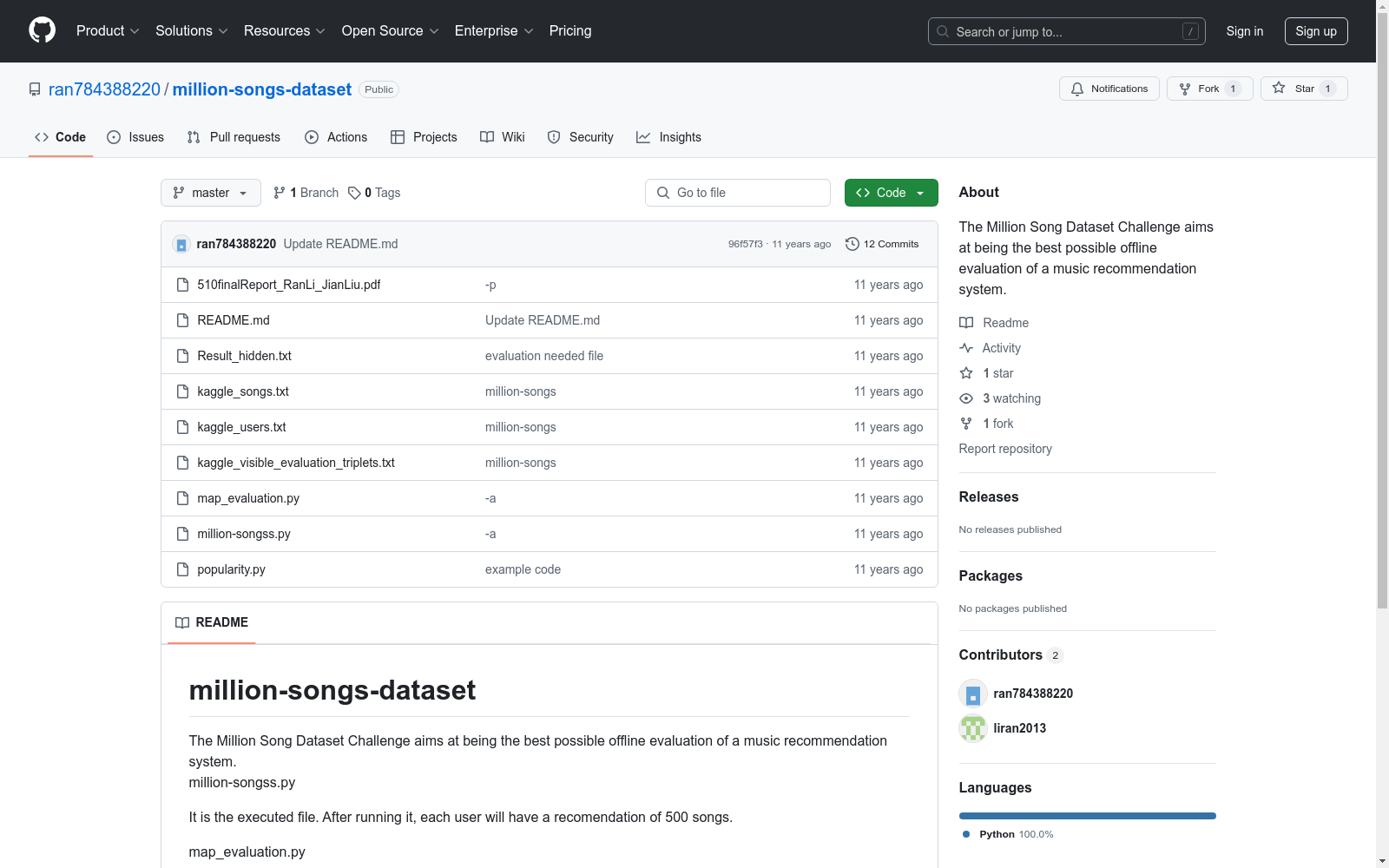Open the 'evaluation needed file' commit message
The image size is (1389, 868).
click(544, 356)
